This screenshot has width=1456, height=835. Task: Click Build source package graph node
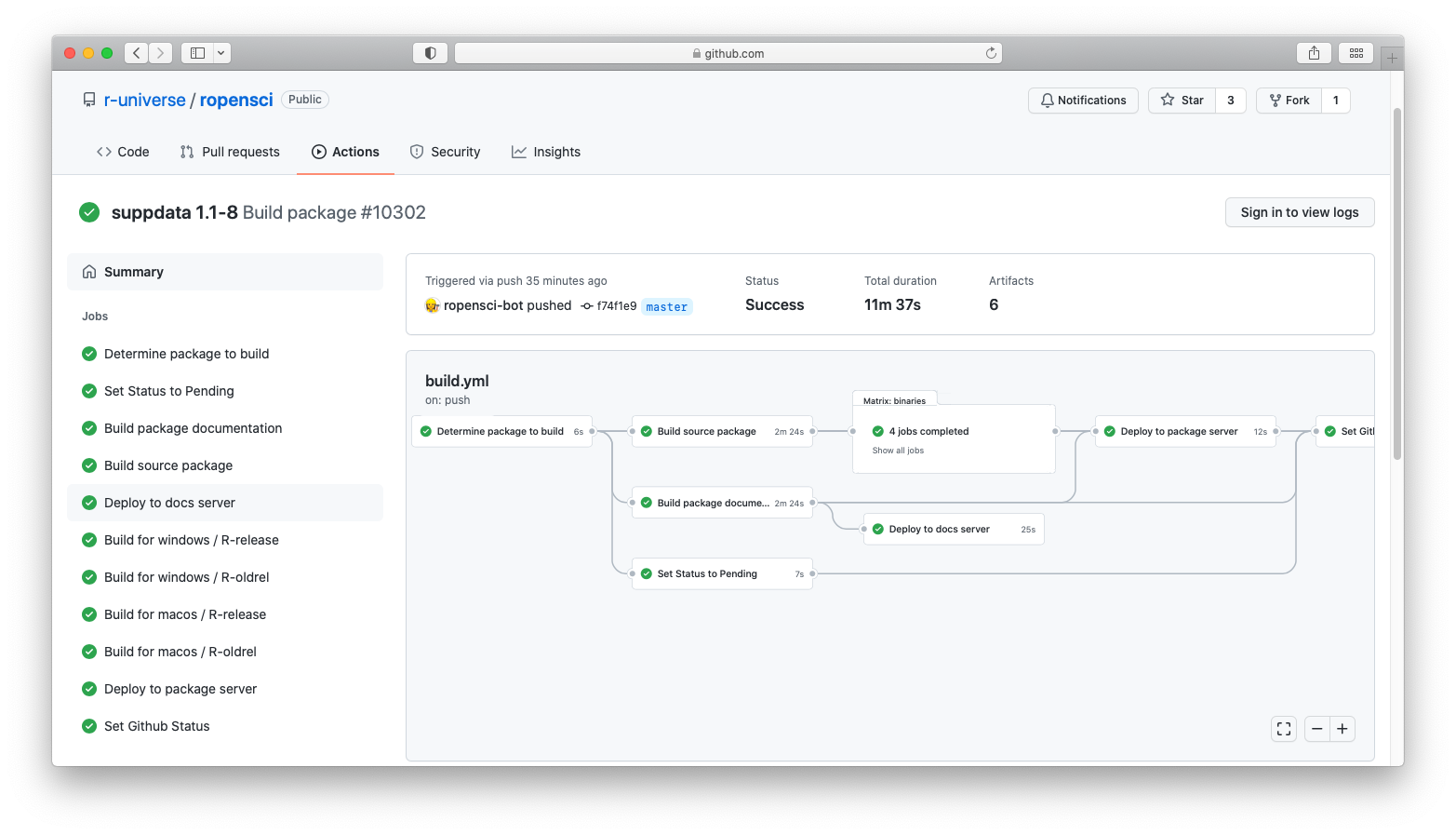tap(723, 431)
